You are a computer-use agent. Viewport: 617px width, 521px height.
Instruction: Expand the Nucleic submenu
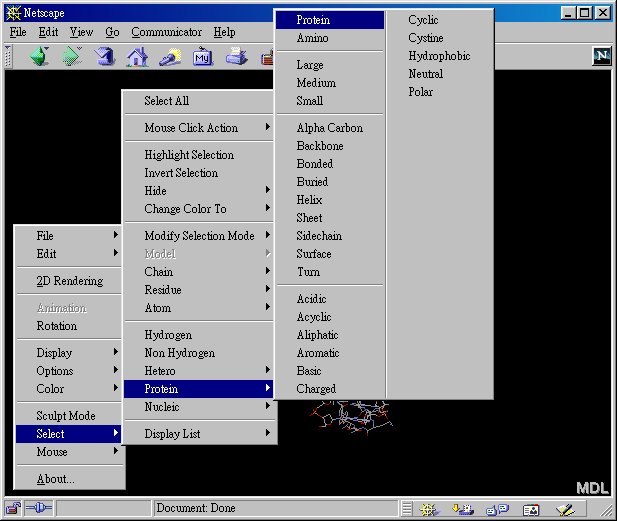[199, 407]
